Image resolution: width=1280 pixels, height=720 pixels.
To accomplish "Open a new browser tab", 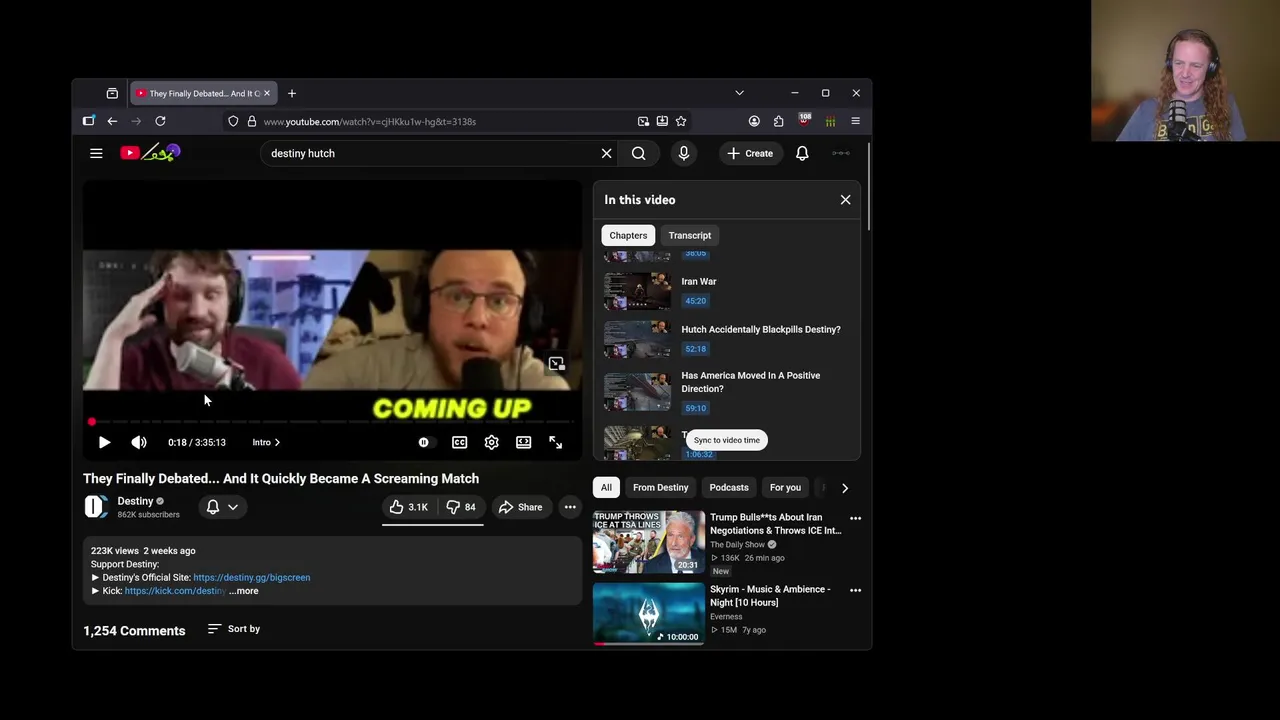I will coord(292,93).
